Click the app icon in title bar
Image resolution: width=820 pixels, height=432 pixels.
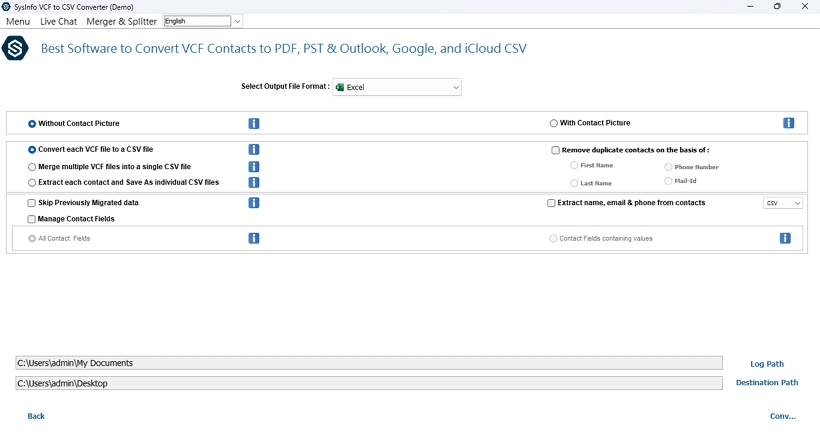point(6,7)
